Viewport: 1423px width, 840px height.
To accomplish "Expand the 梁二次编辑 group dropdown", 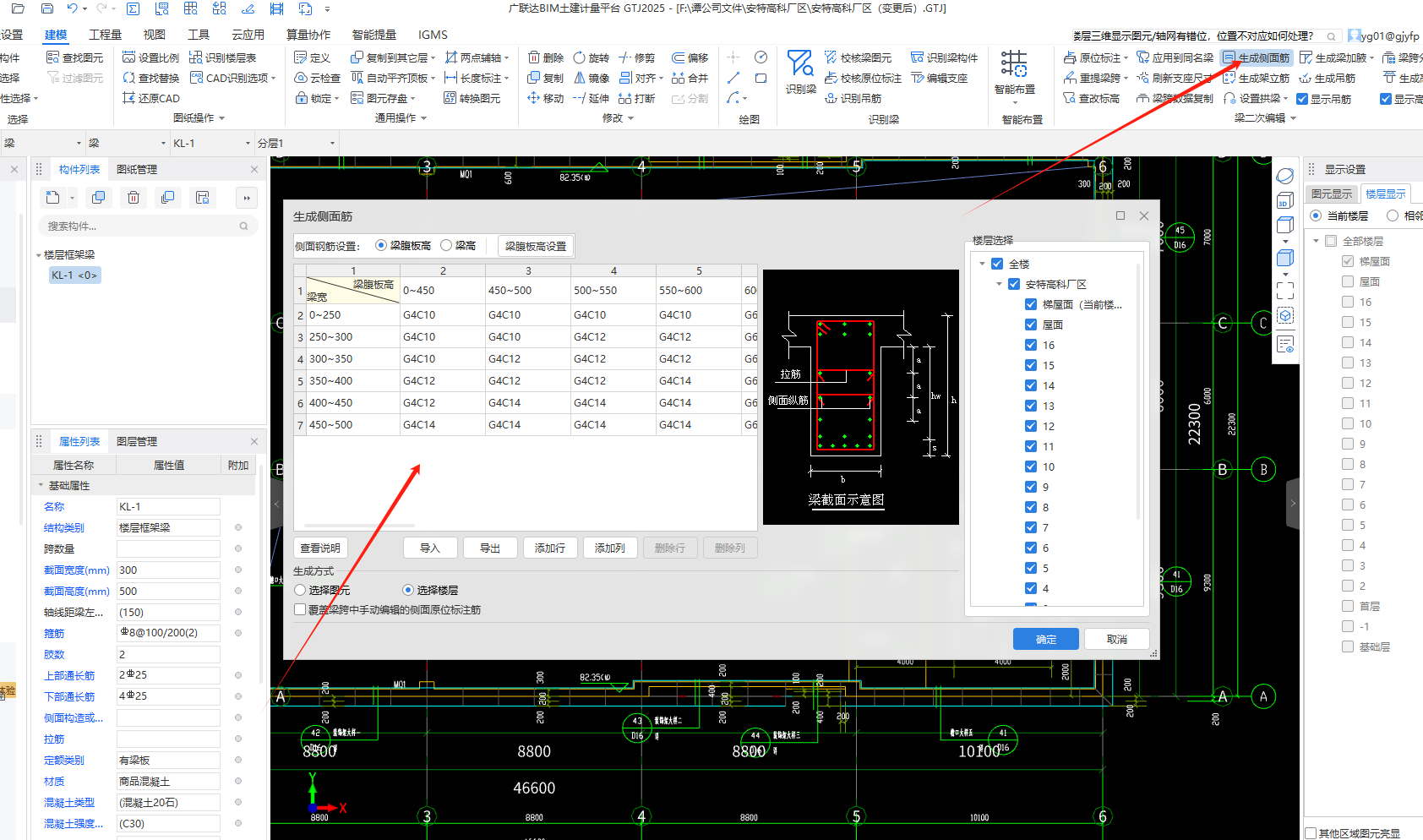I will click(x=1293, y=118).
